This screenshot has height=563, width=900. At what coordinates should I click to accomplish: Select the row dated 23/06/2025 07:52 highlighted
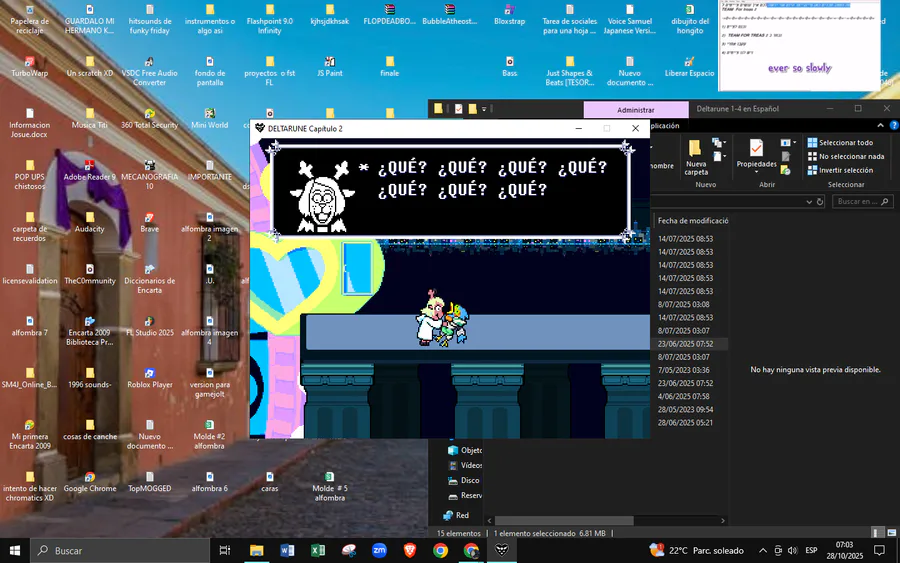coord(691,344)
